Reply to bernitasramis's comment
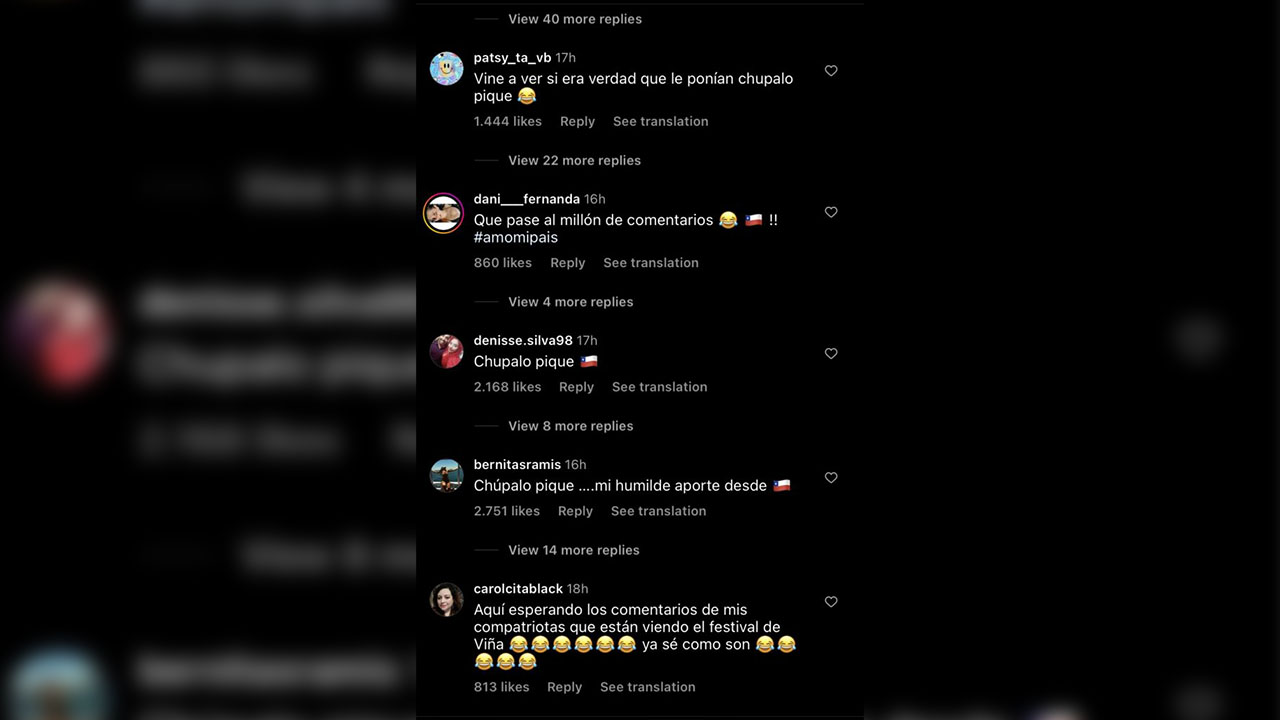 [x=575, y=511]
